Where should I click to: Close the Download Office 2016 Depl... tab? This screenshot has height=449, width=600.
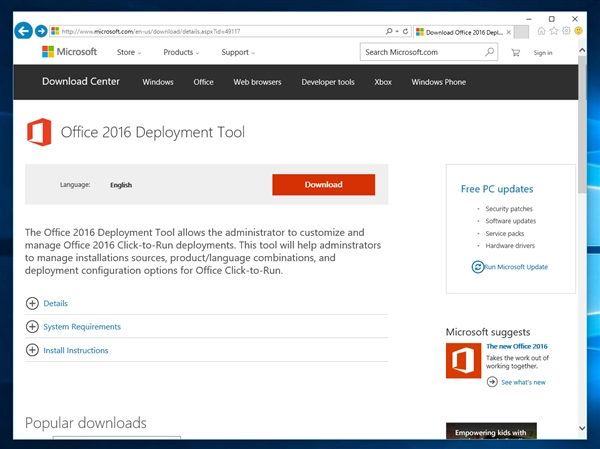pos(509,32)
